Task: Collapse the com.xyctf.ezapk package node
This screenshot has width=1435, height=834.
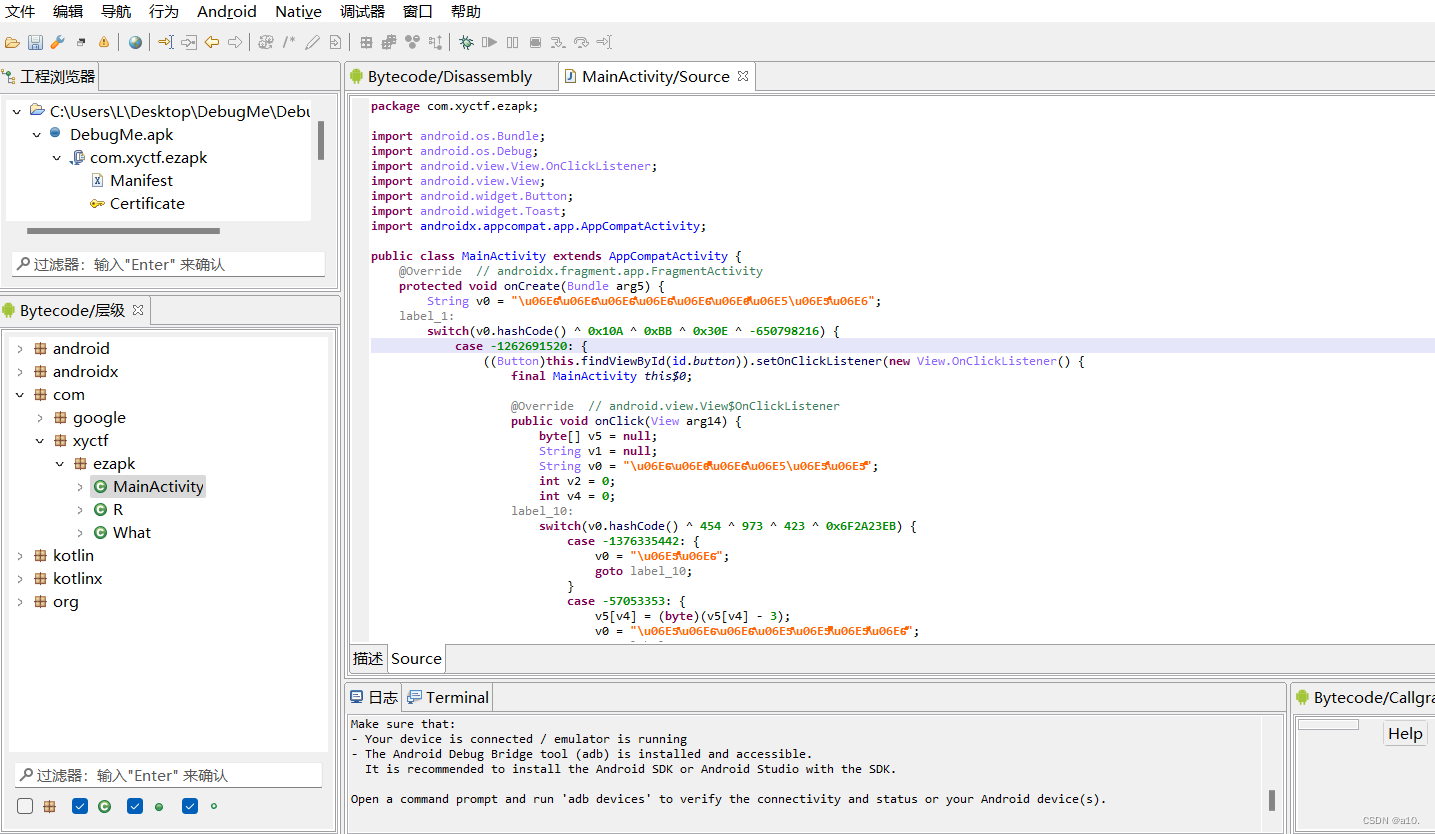Action: pos(57,157)
